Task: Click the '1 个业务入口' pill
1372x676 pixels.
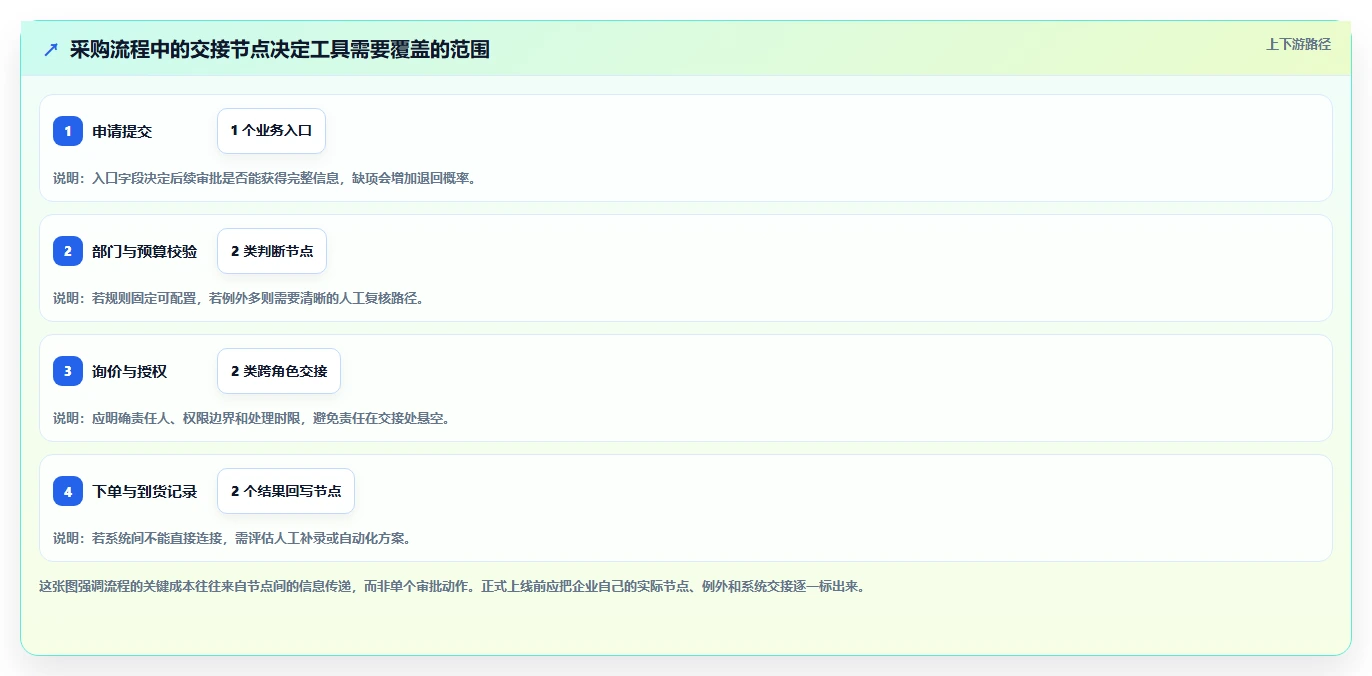Action: [x=271, y=131]
